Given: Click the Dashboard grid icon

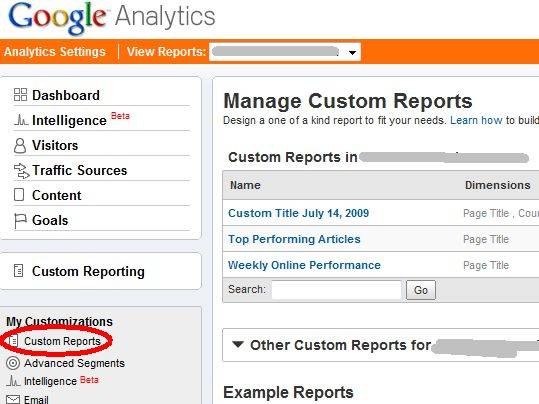Looking at the screenshot, I should pyautogui.click(x=20, y=95).
